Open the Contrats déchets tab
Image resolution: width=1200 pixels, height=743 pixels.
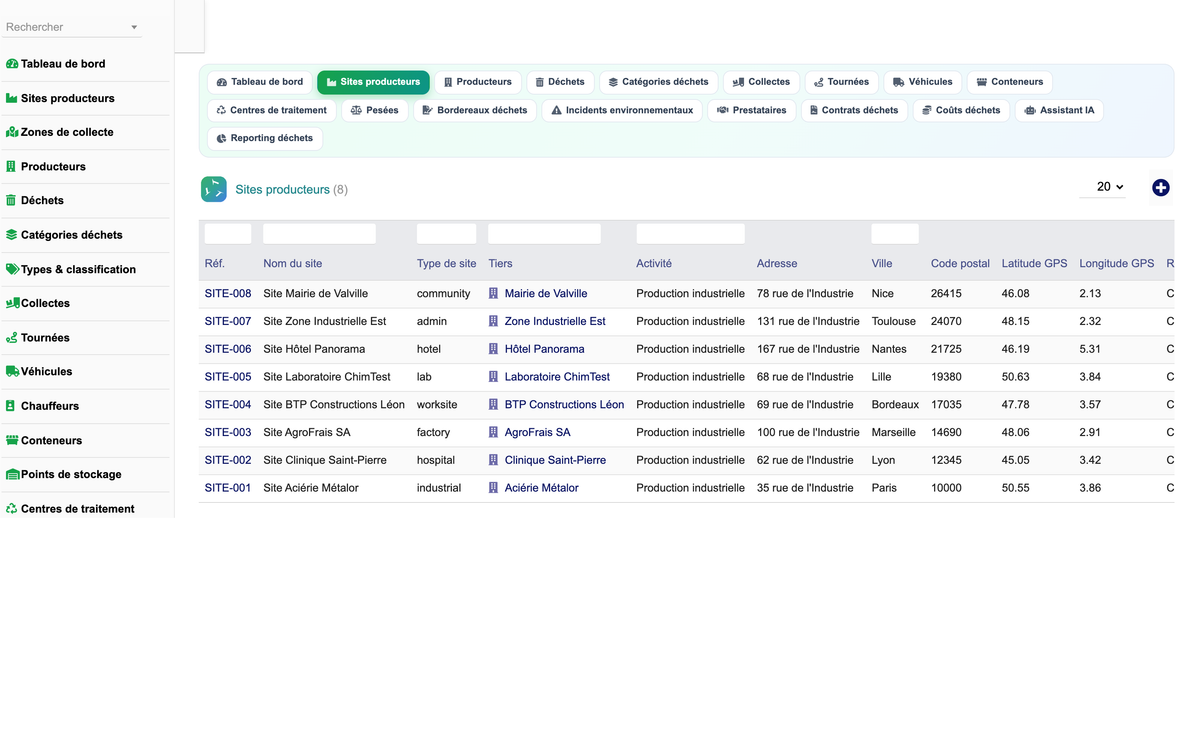click(x=854, y=110)
